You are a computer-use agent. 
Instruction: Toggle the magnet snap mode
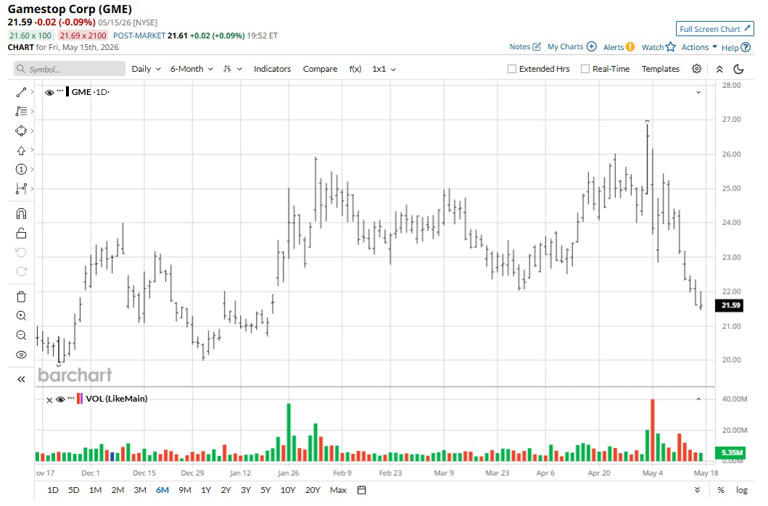click(21, 214)
